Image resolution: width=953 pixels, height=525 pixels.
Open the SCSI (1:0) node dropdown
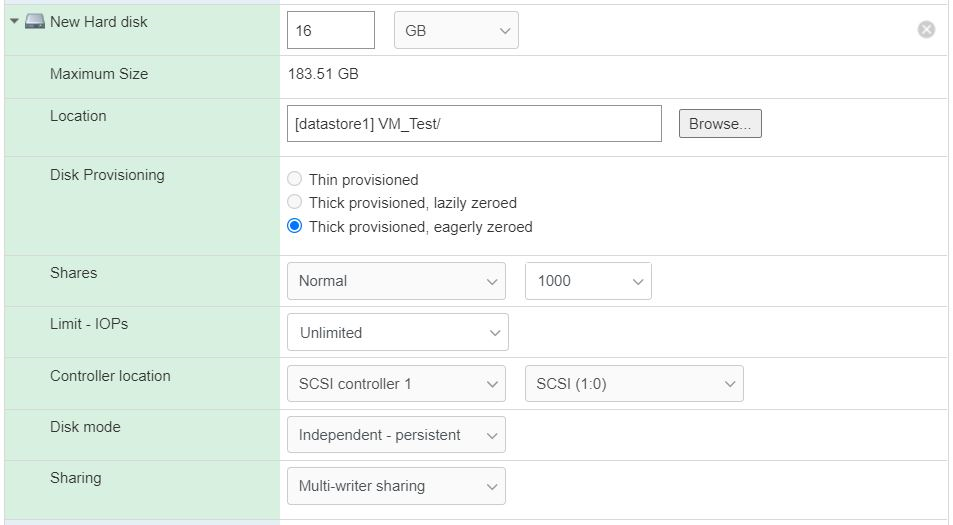(x=633, y=384)
